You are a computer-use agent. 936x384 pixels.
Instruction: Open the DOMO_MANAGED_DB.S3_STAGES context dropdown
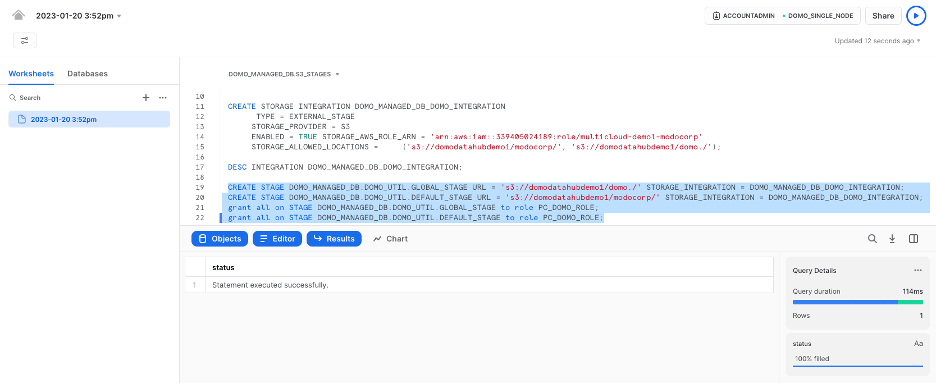click(284, 74)
